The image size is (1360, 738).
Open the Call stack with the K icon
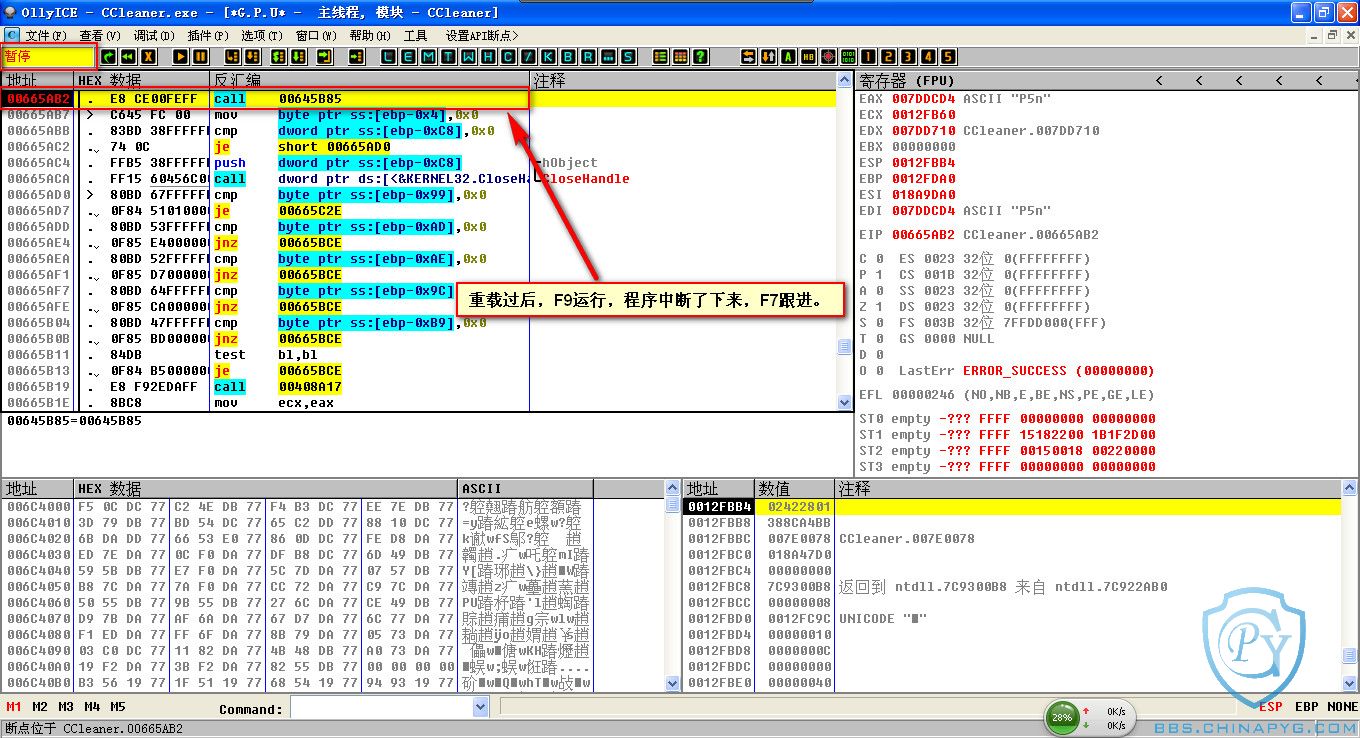pyautogui.click(x=548, y=57)
